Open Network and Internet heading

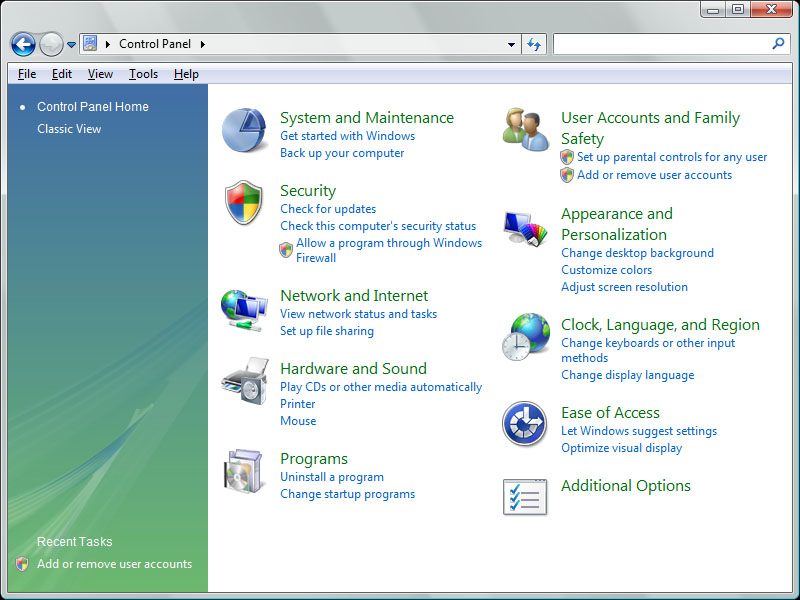tap(354, 296)
